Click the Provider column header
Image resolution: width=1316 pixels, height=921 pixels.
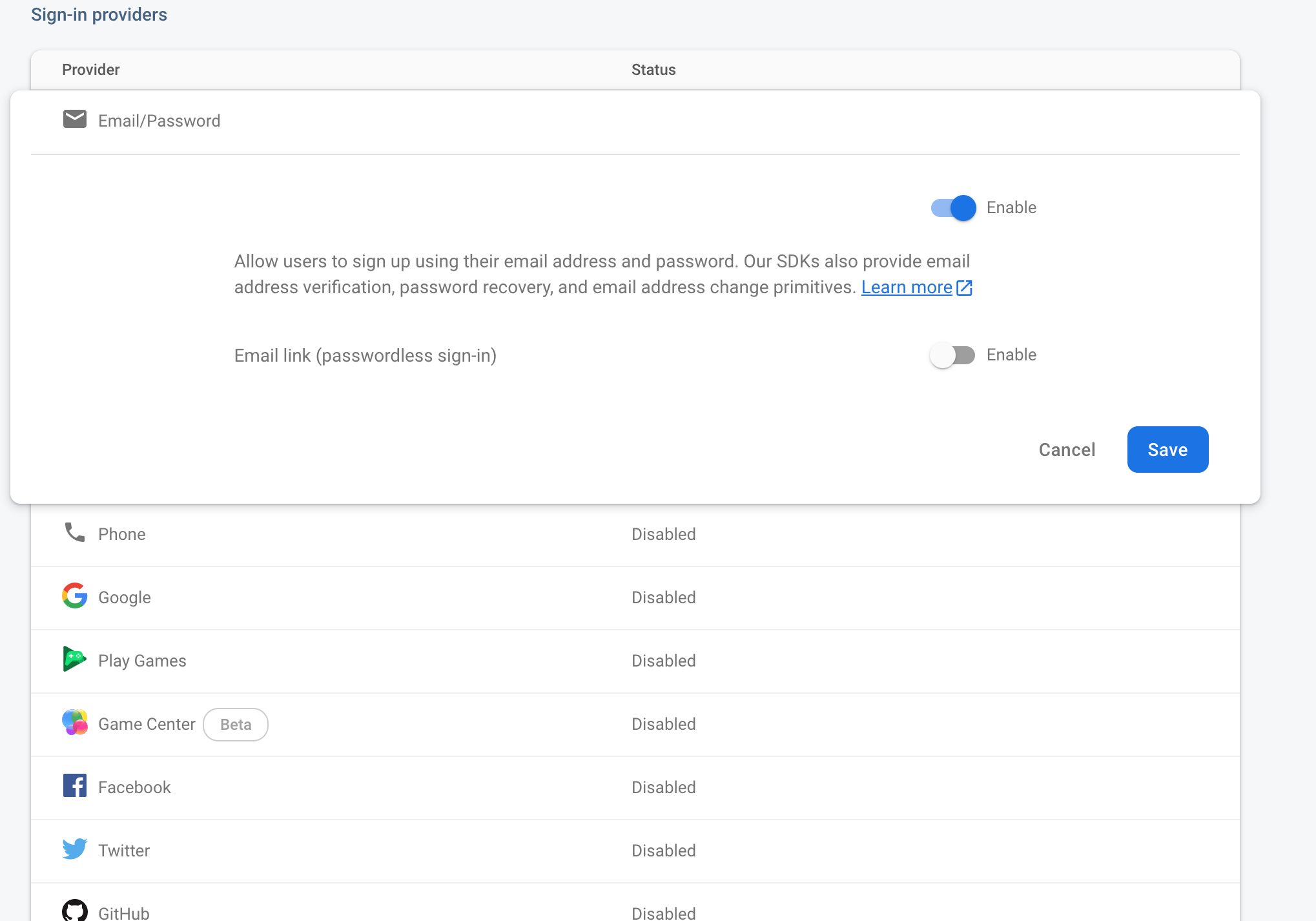coord(91,70)
